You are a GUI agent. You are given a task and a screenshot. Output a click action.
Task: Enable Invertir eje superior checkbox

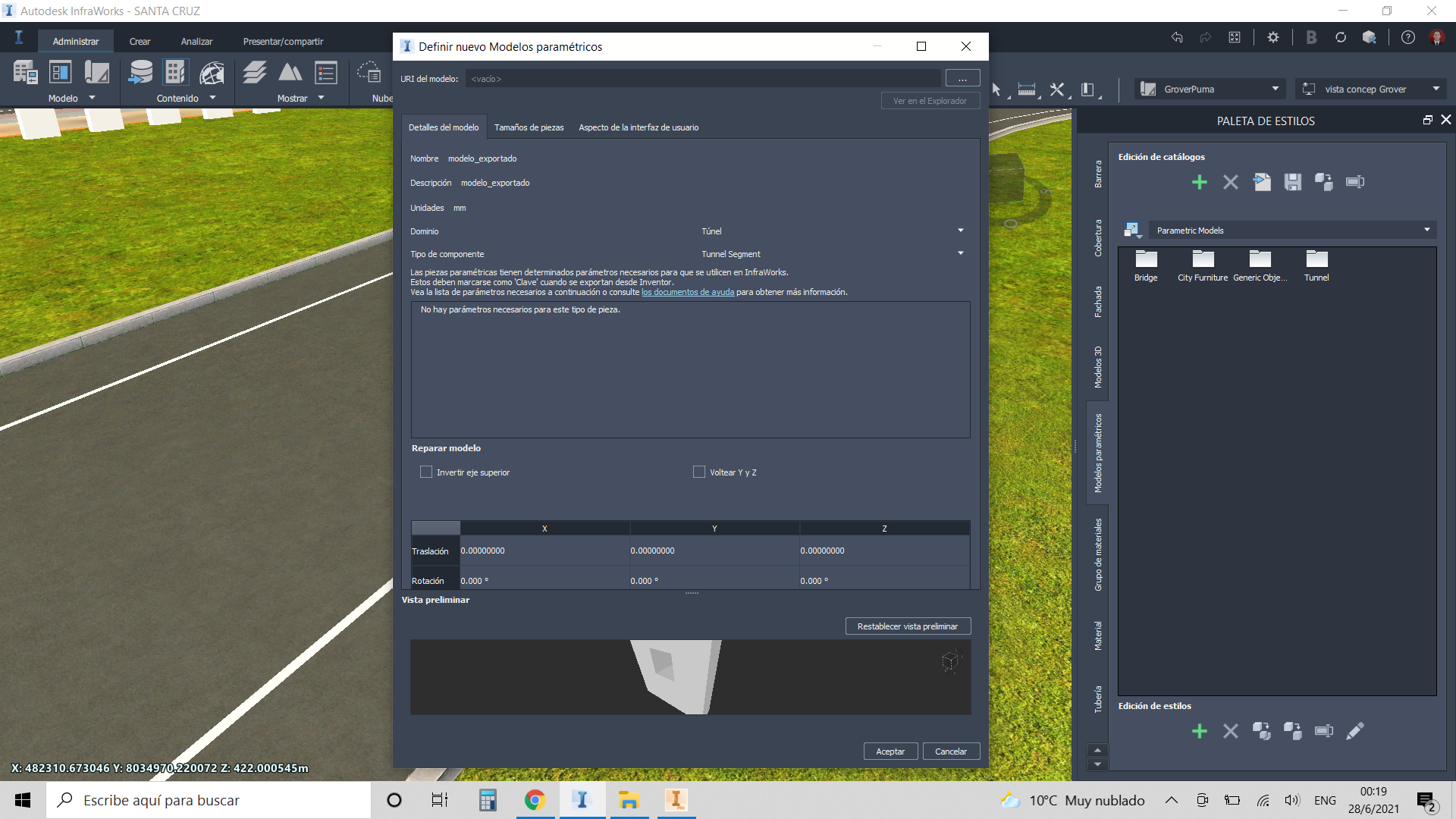click(x=426, y=472)
